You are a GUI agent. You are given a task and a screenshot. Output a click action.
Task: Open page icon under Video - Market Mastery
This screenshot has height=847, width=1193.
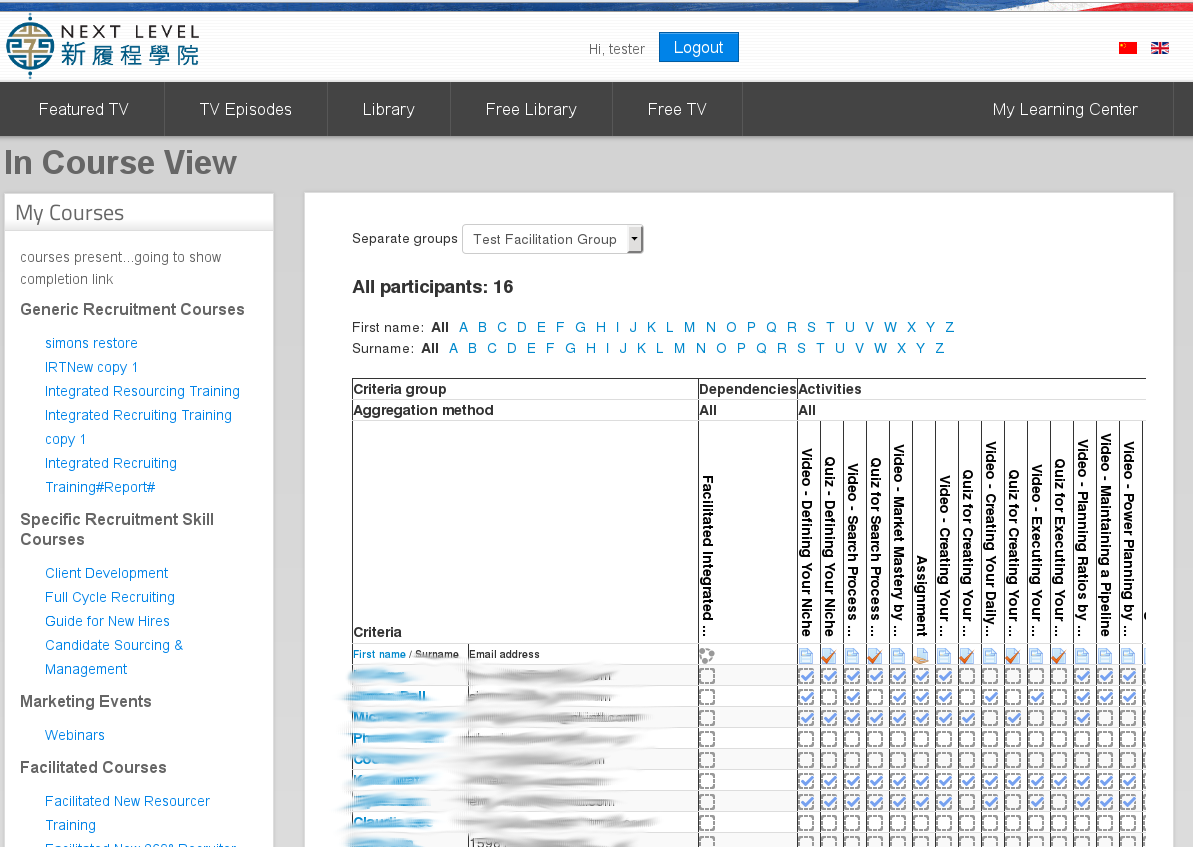click(x=898, y=656)
